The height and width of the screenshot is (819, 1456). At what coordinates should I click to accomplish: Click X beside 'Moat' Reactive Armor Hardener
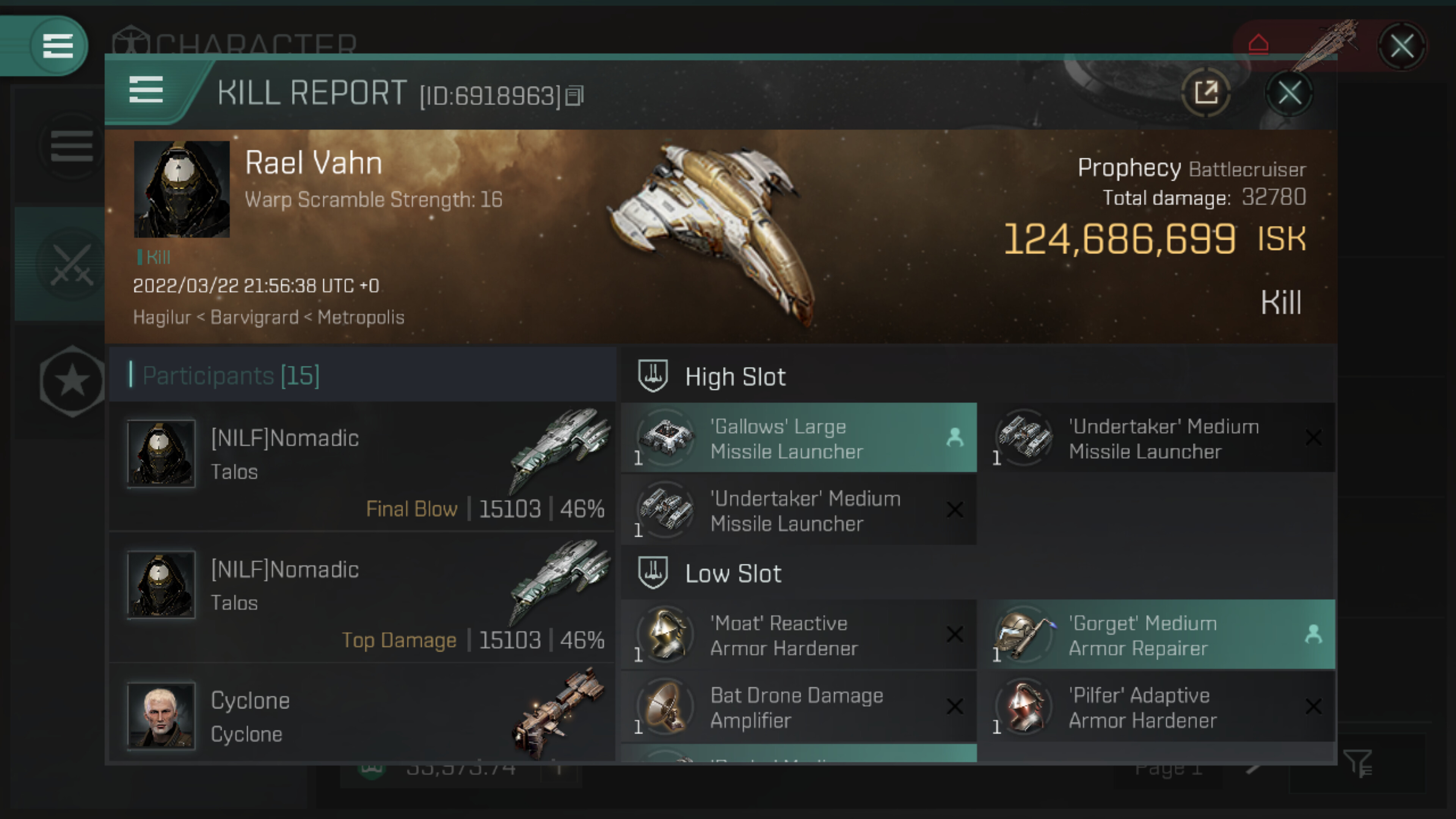pos(955,634)
